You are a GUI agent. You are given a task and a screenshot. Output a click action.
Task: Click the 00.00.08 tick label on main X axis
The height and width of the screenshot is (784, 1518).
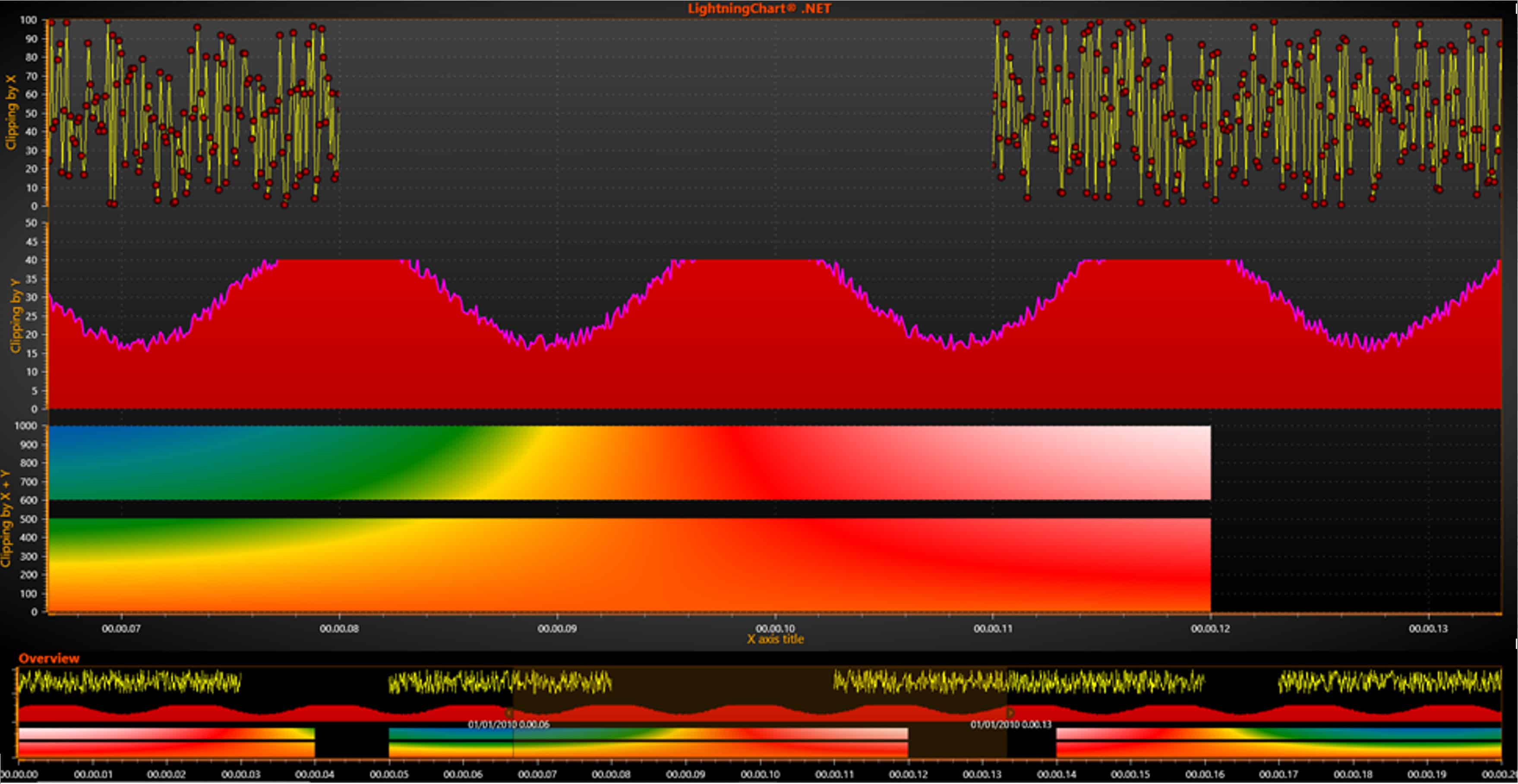[x=339, y=629]
